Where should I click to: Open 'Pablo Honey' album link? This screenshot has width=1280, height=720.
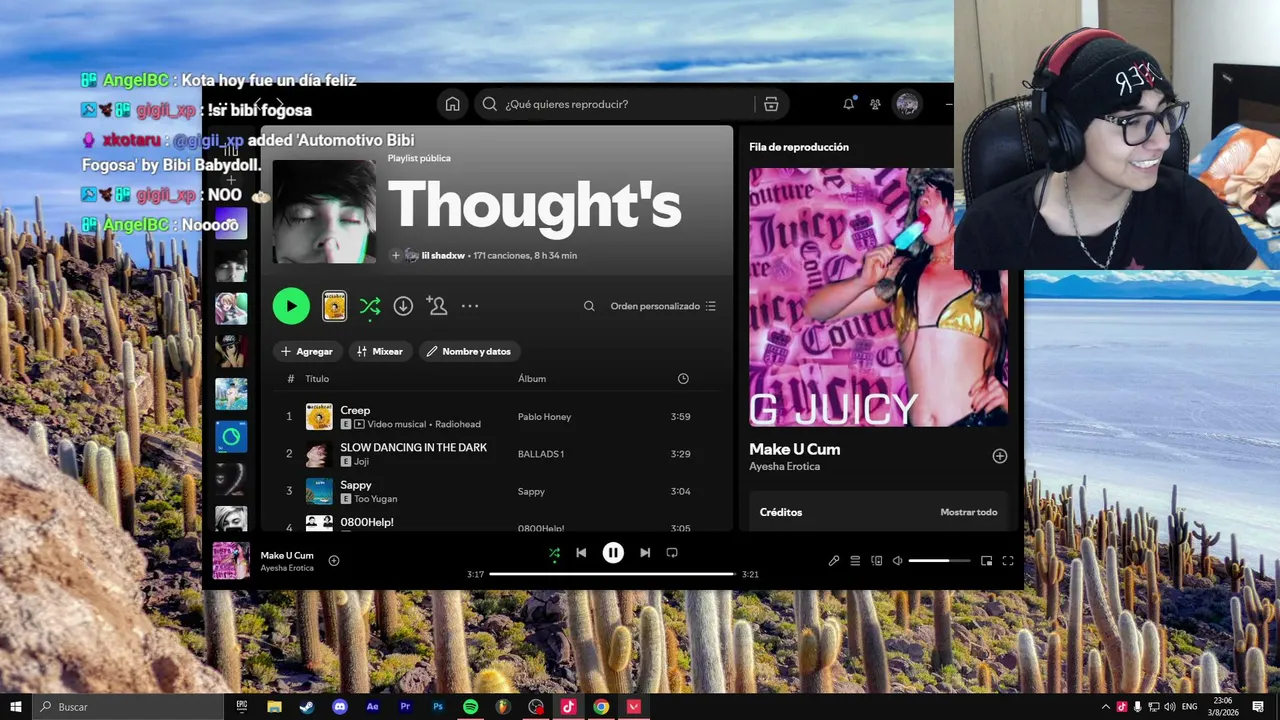tap(544, 417)
